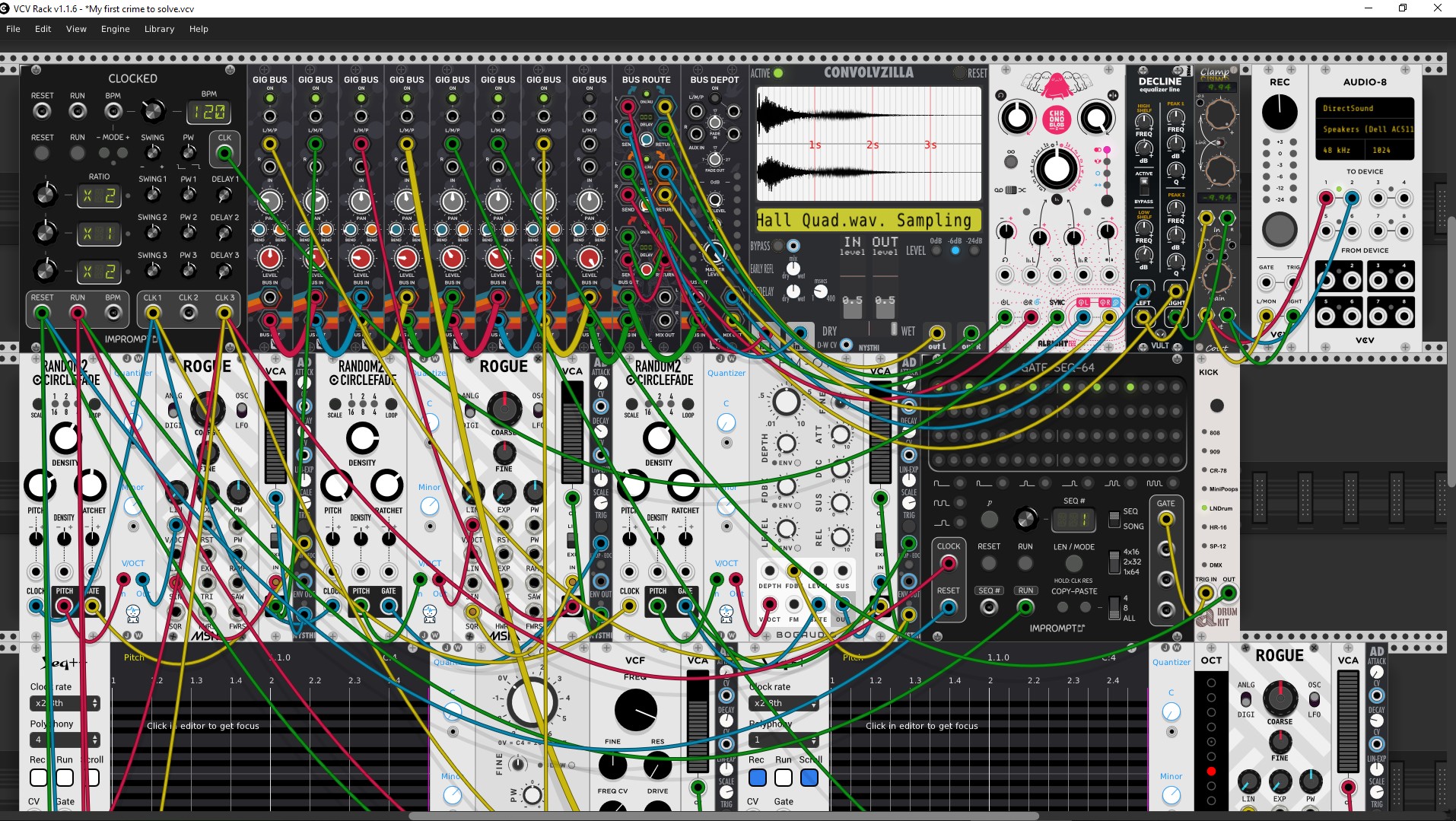Viewport: 1456px width, 821px height.
Task: Open the DirectSound driver selector on Audio-8
Action: click(x=1365, y=108)
